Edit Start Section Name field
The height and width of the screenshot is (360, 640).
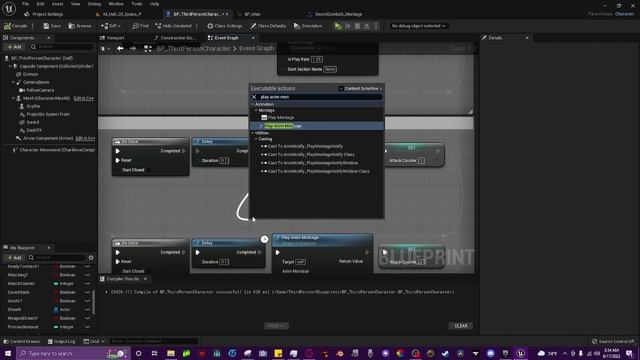pos(330,69)
